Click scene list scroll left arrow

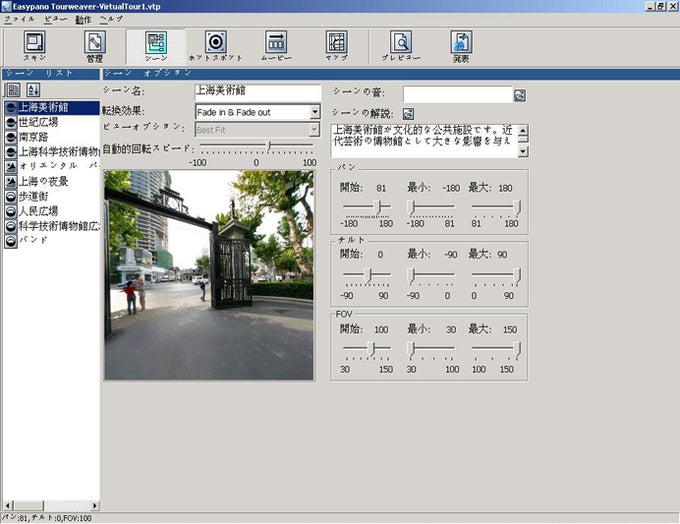pos(7,505)
